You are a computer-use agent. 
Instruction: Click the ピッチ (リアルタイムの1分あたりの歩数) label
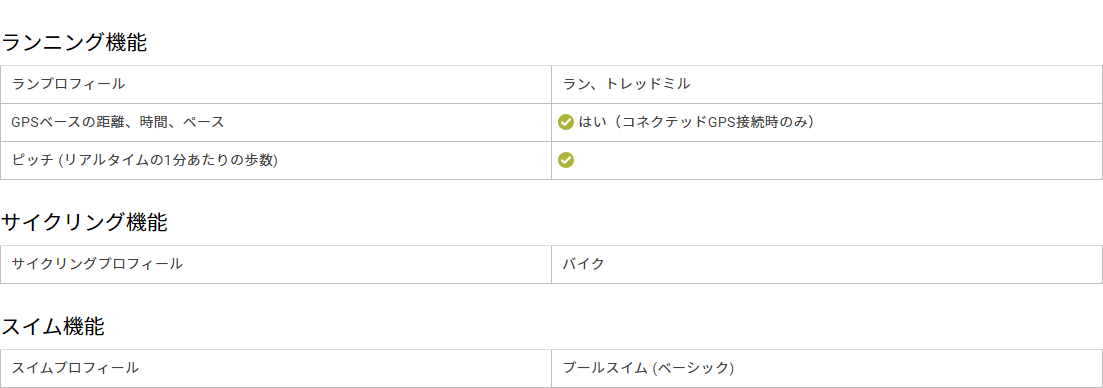point(145,160)
